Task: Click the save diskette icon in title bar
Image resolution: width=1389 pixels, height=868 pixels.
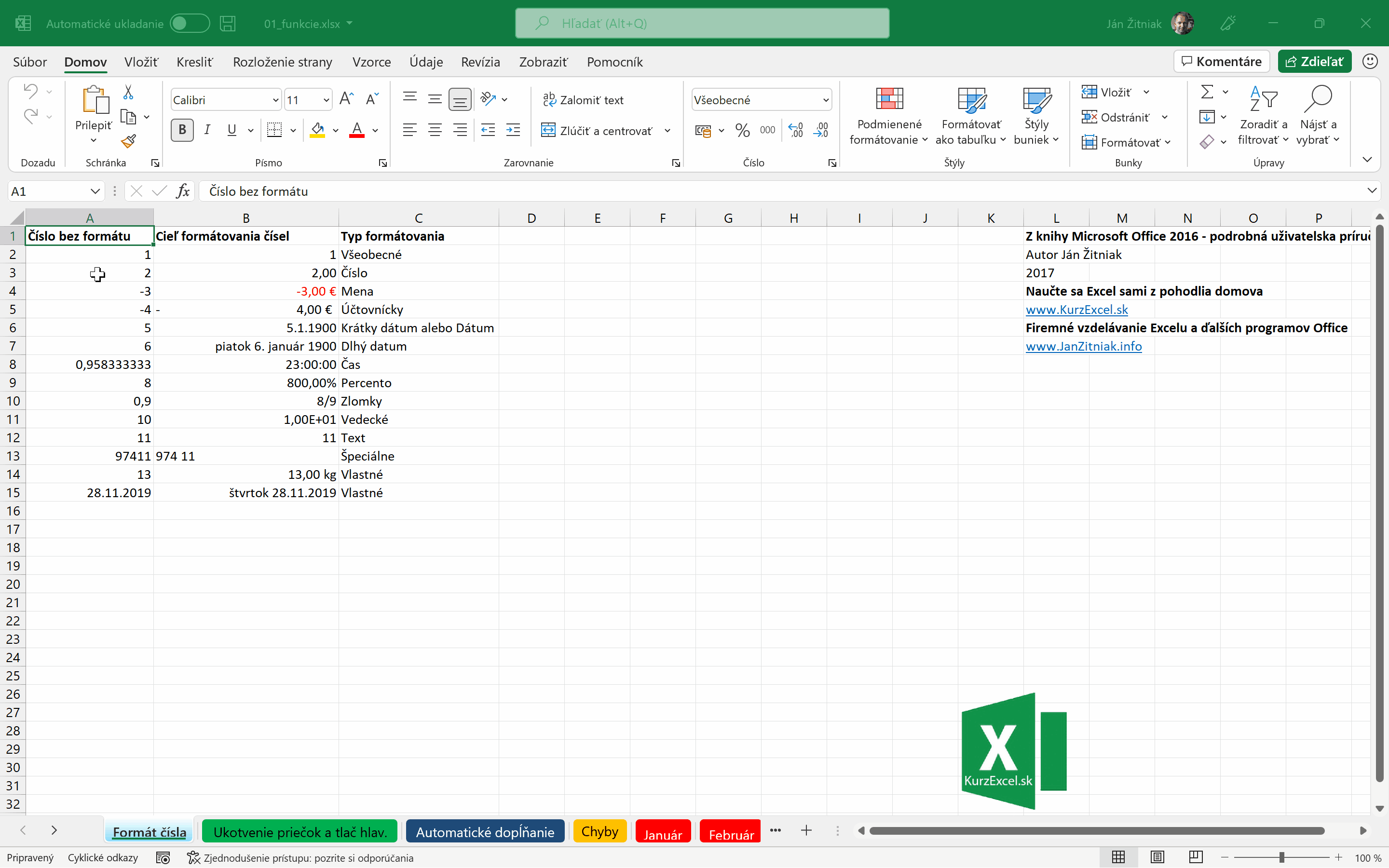Action: (228, 24)
